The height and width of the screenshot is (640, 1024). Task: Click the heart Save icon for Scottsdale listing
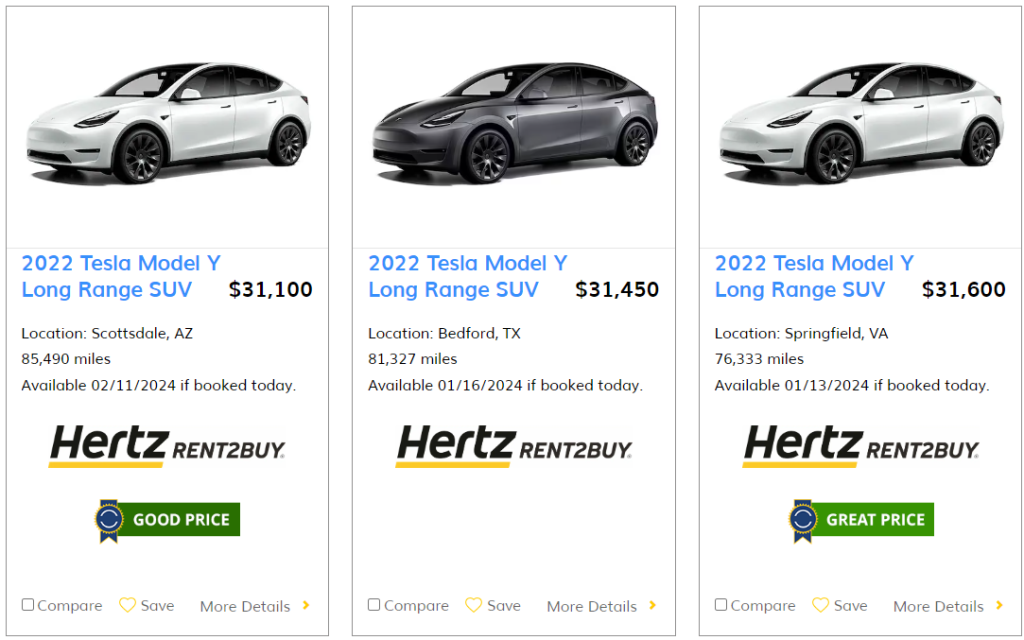[x=127, y=605]
